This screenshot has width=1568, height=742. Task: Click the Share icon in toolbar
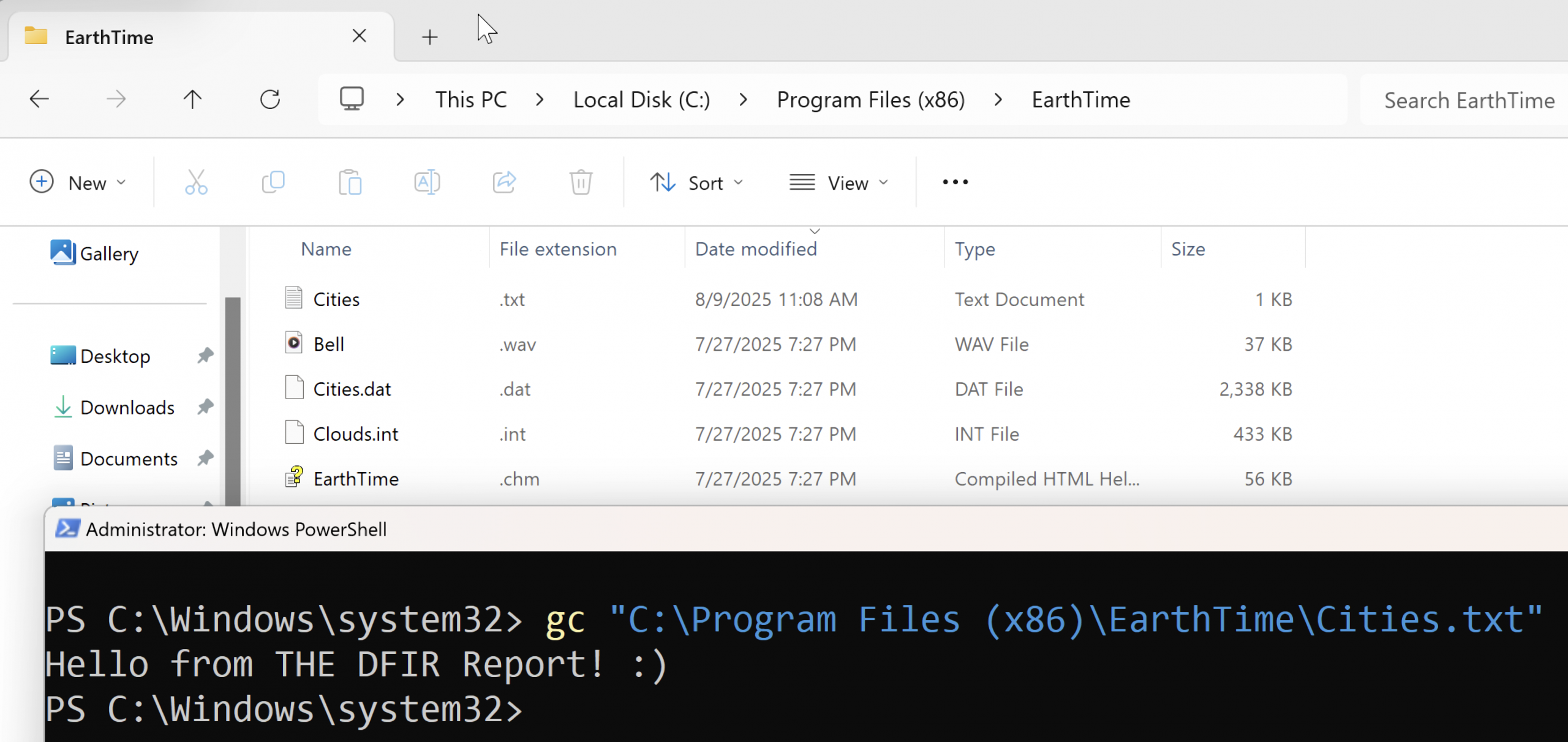coord(504,182)
